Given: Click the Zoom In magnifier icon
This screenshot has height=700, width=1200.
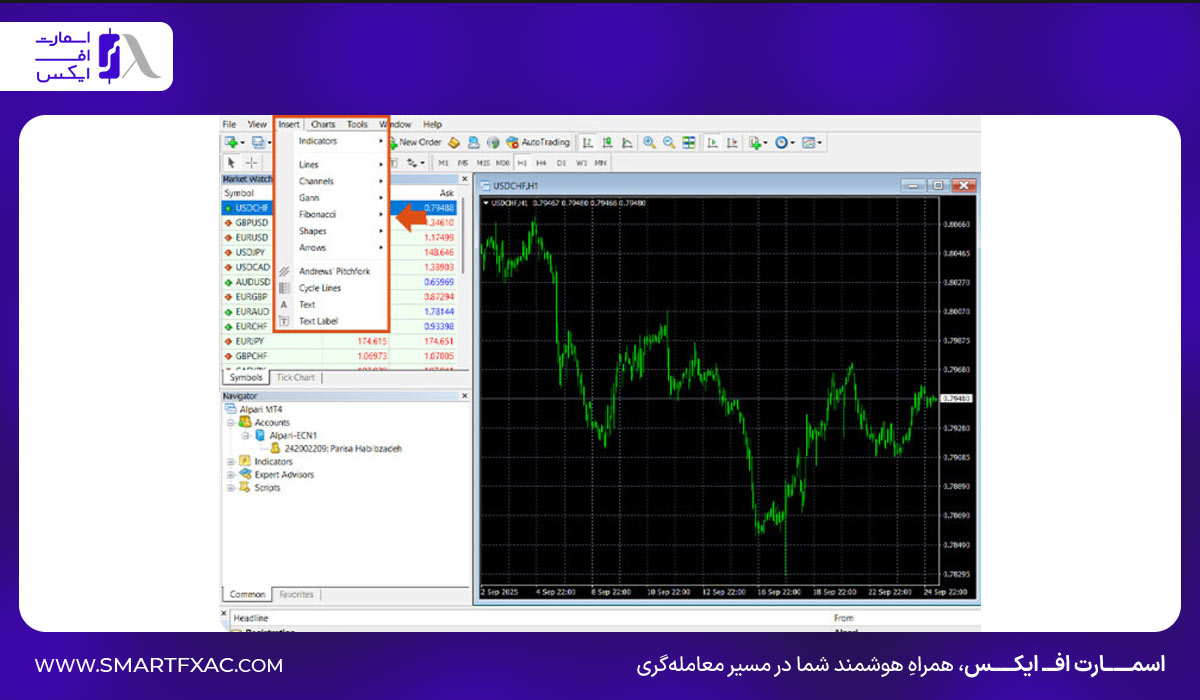Looking at the screenshot, I should [x=649, y=143].
